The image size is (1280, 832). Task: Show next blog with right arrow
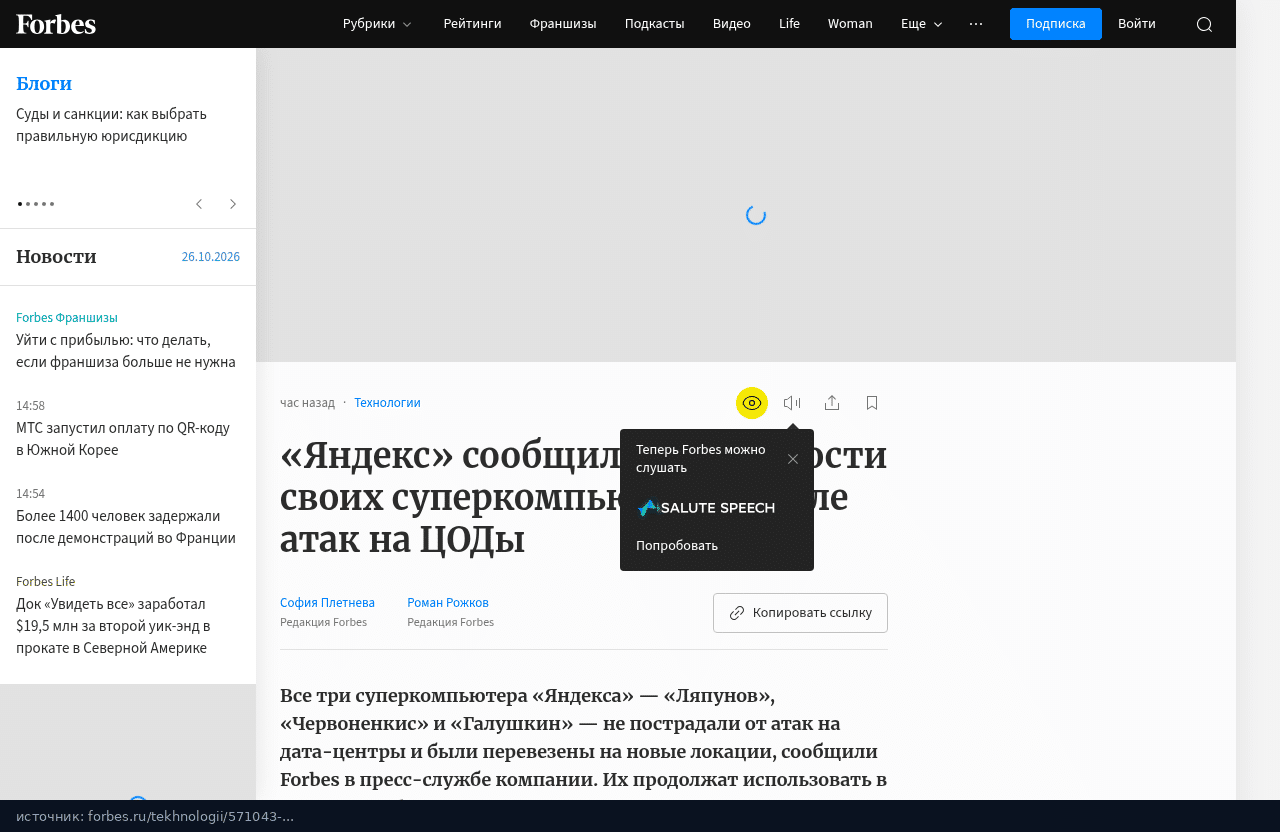[x=233, y=204]
